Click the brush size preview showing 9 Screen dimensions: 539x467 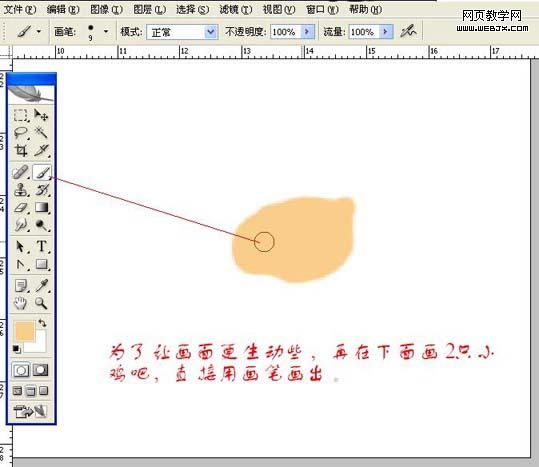(90, 32)
